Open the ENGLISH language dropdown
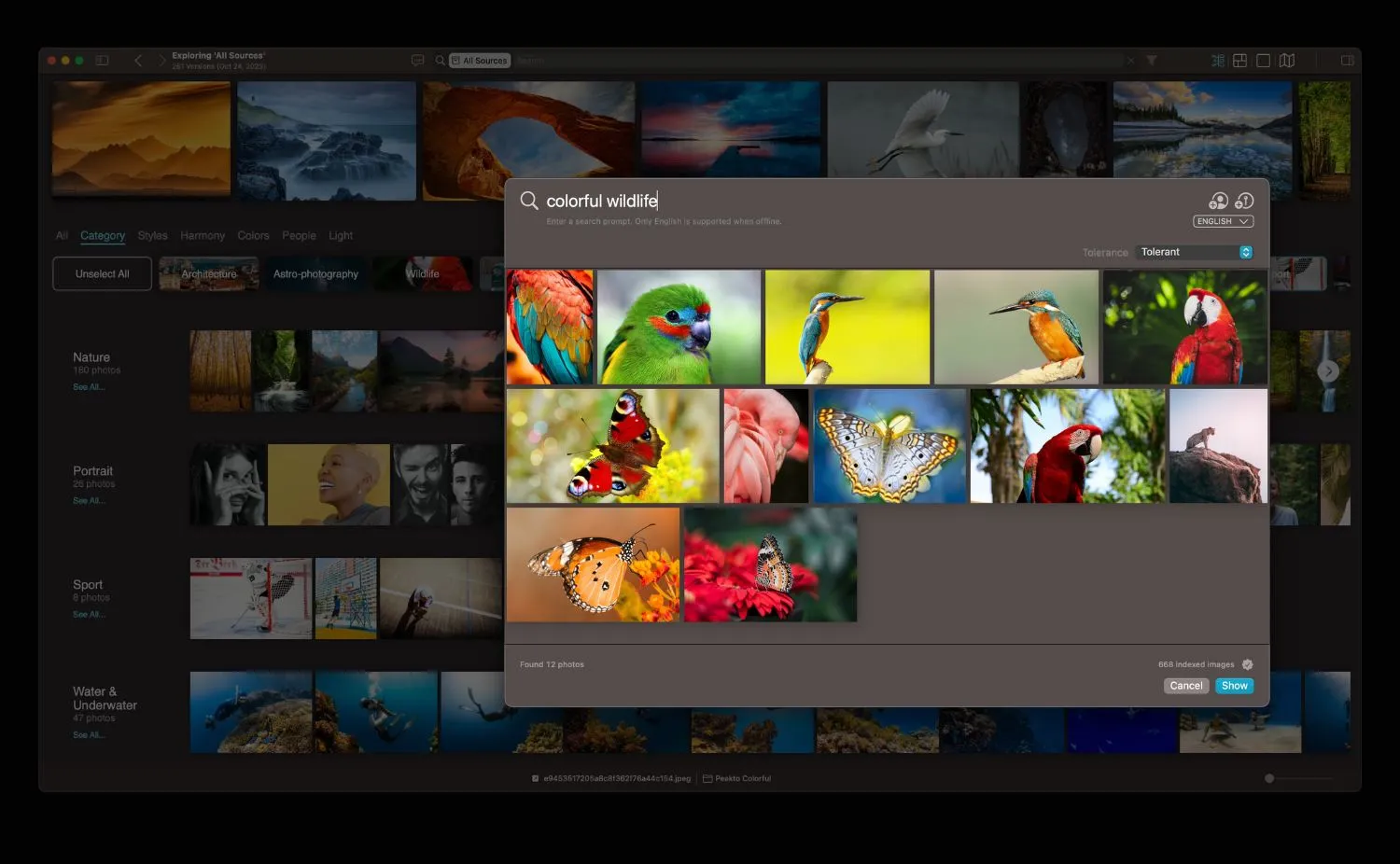 click(1223, 221)
